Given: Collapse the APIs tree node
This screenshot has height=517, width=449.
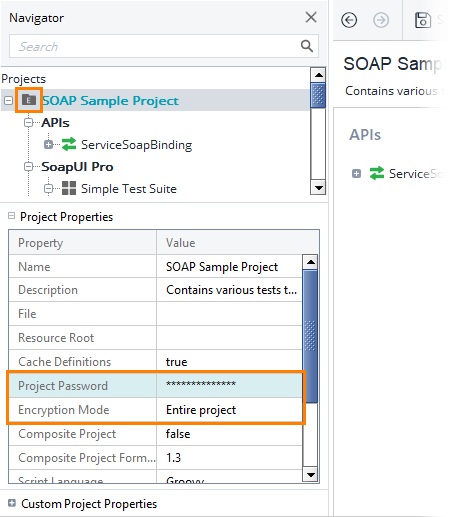Looking at the screenshot, I should [29, 122].
